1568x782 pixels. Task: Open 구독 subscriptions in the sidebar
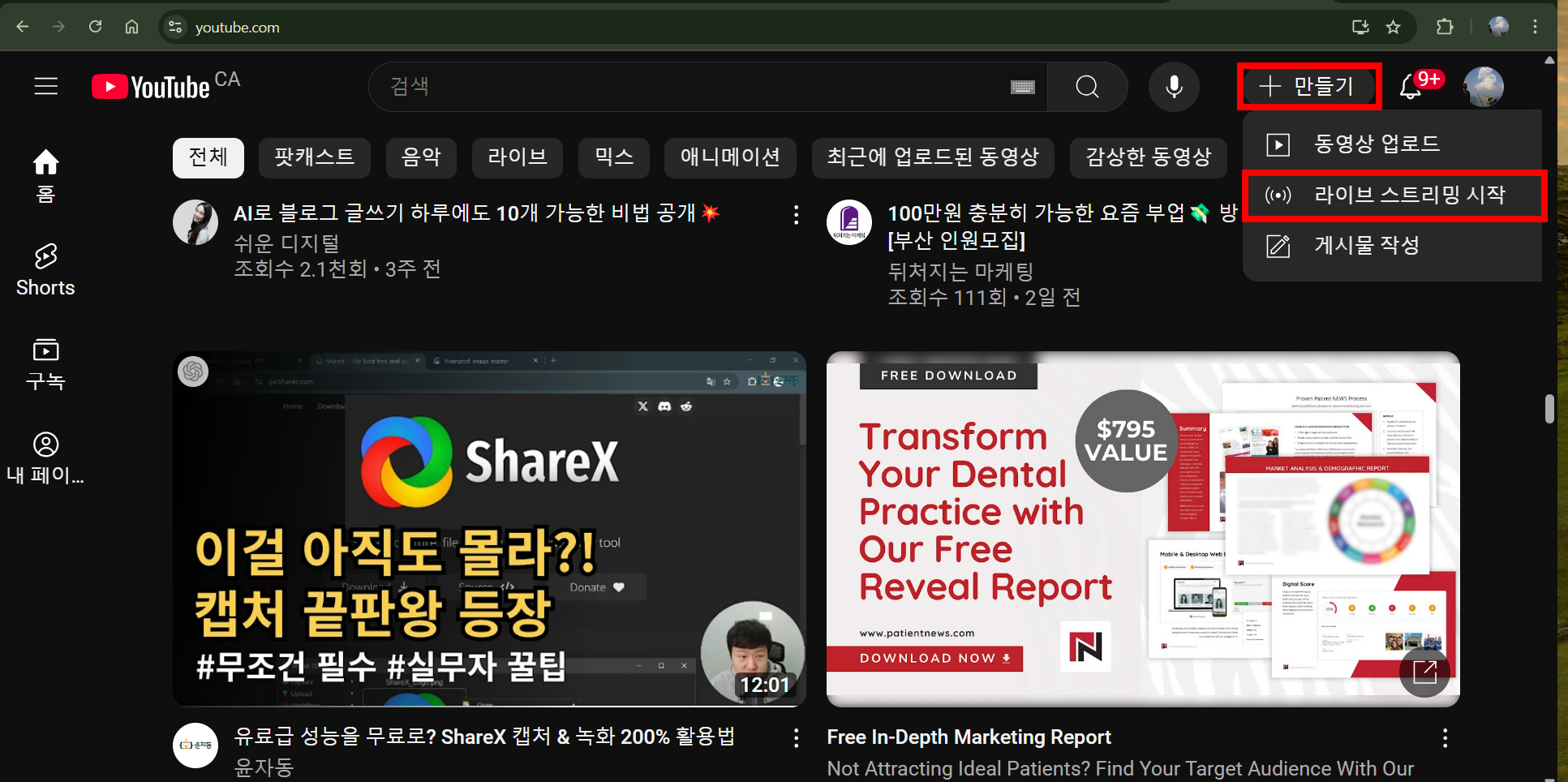[x=45, y=364]
